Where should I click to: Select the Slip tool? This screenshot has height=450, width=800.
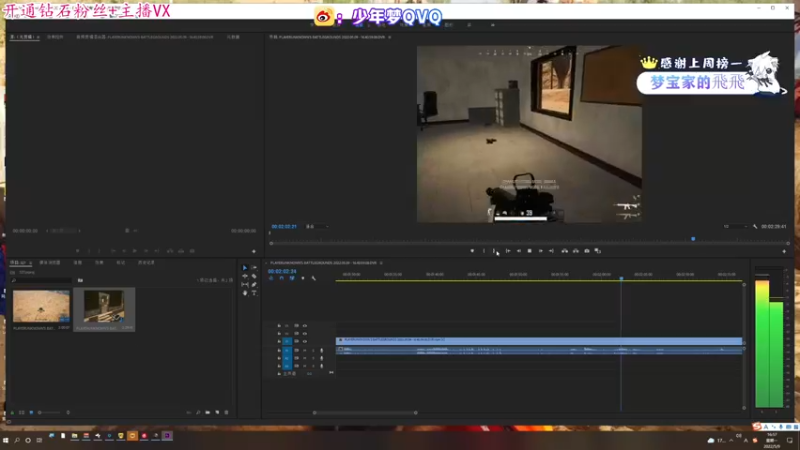point(245,285)
